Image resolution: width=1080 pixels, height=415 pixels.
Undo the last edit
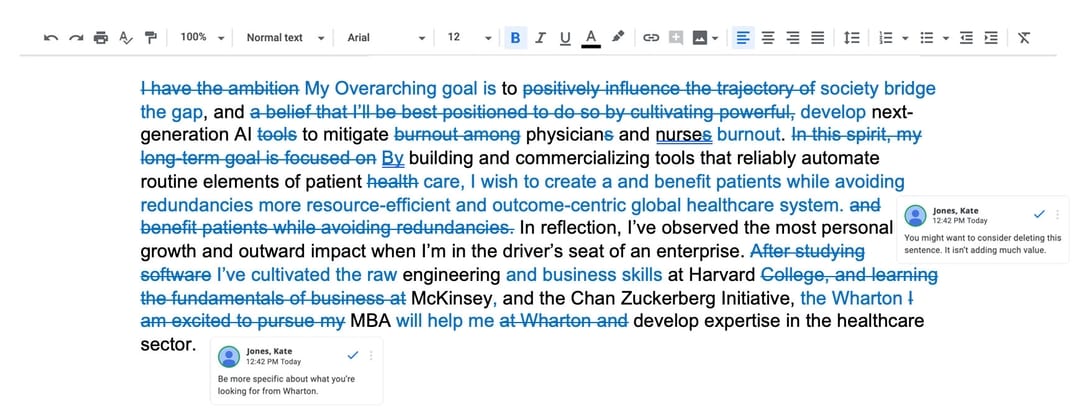pyautogui.click(x=50, y=38)
